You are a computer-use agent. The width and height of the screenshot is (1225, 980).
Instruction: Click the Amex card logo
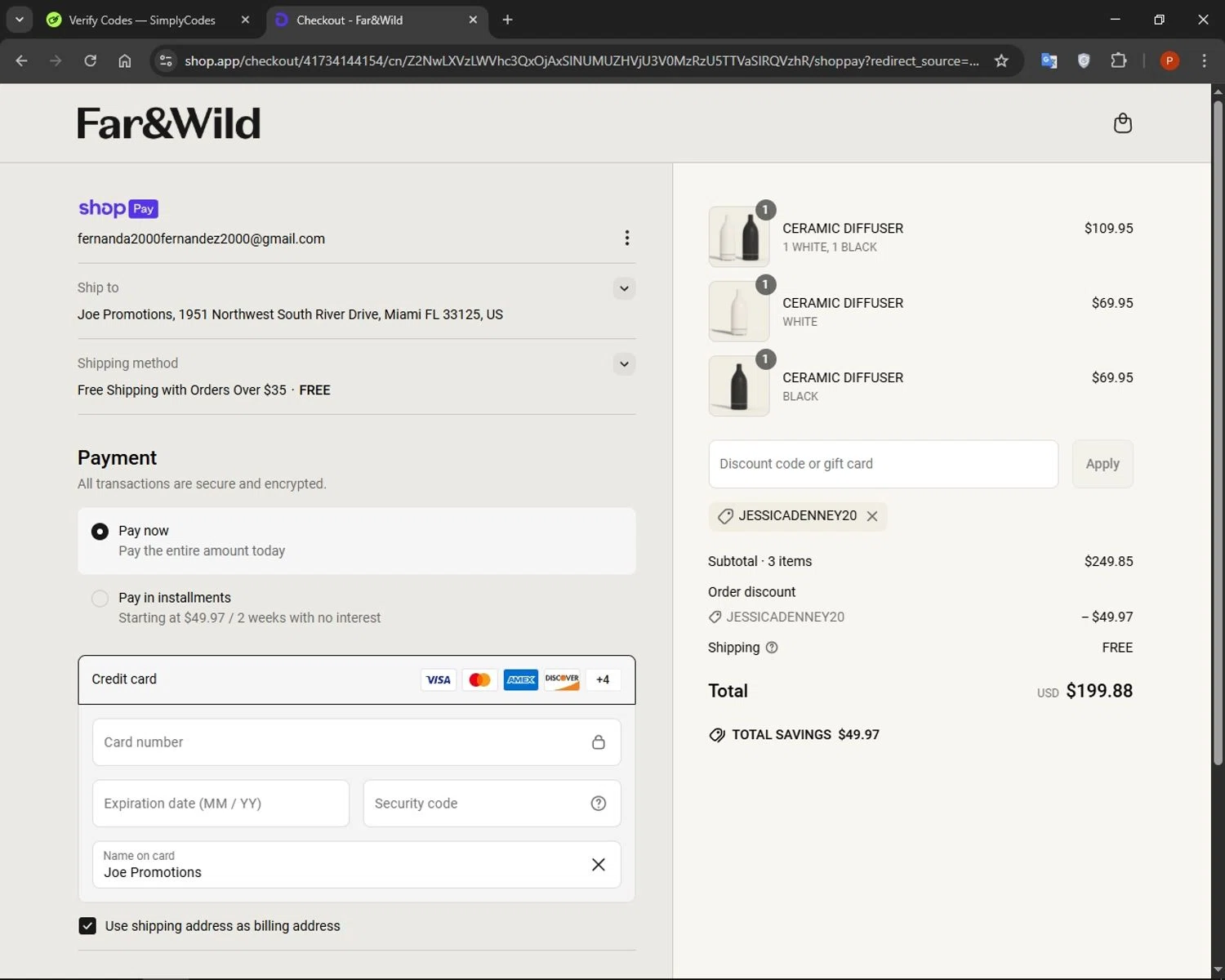click(x=521, y=679)
